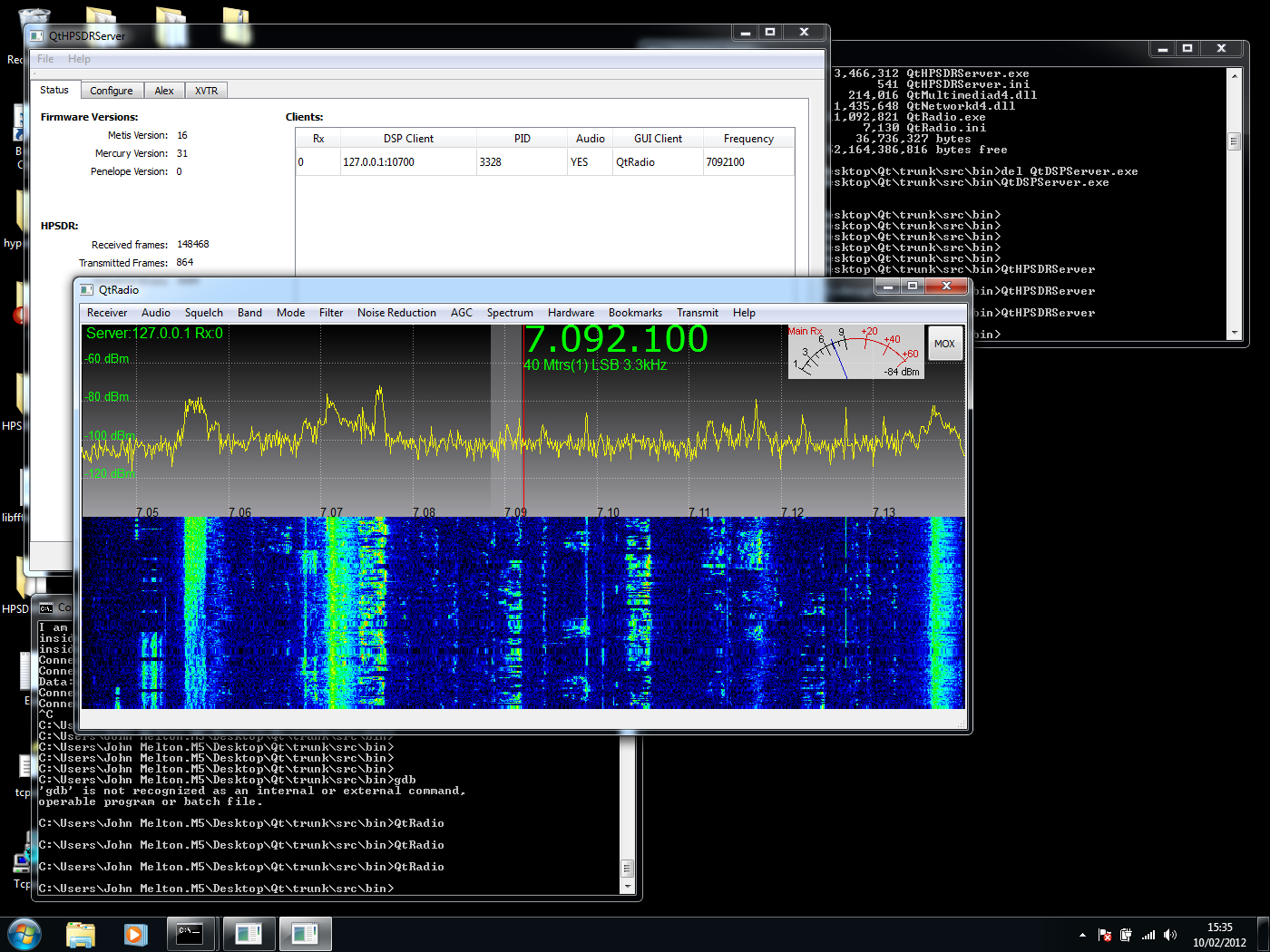Open the AGC menu in QtRadio

pos(462,313)
